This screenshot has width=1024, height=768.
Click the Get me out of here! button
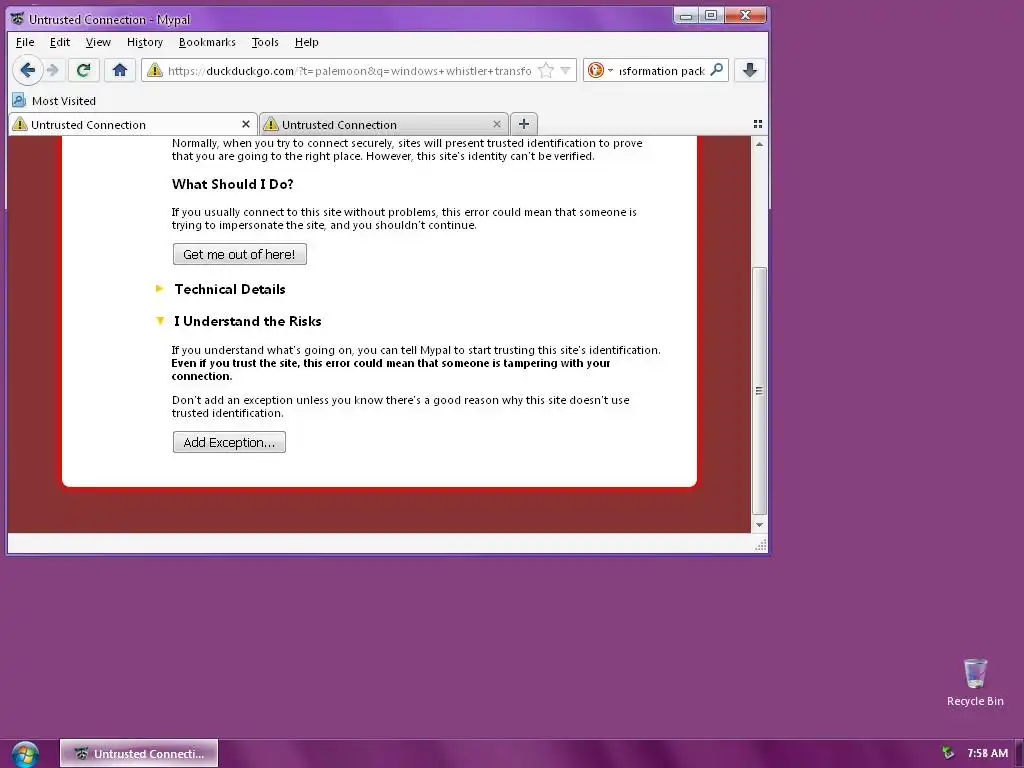240,254
